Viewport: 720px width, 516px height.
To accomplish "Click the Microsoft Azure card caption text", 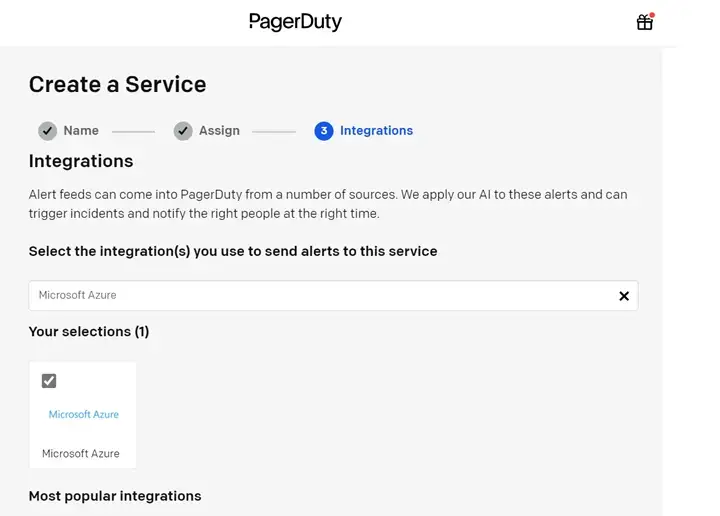I will (x=81, y=454).
